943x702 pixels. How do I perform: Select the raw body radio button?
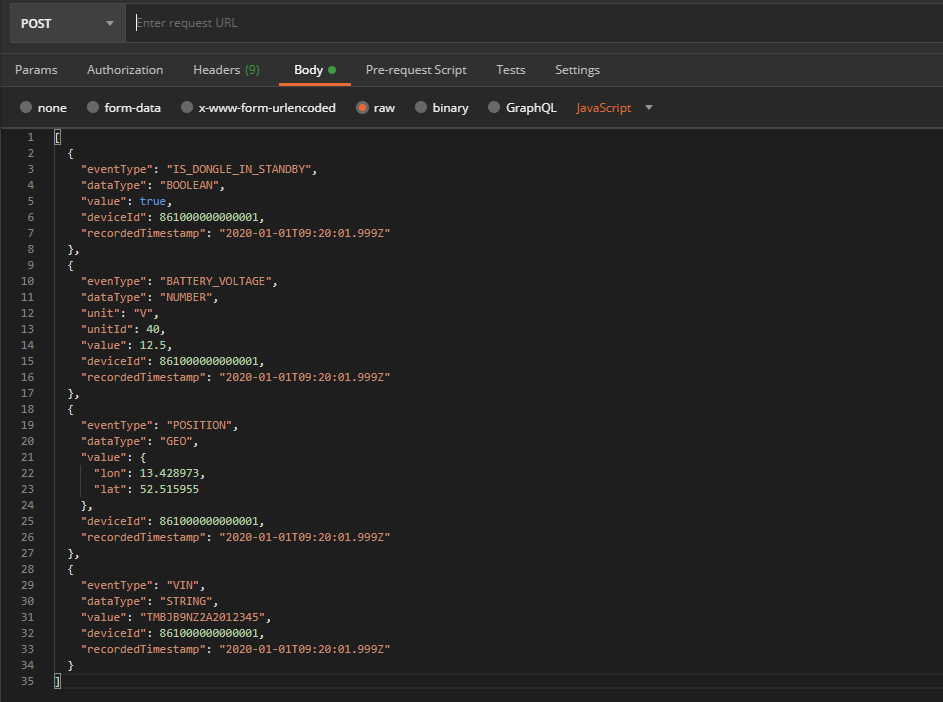(x=363, y=108)
